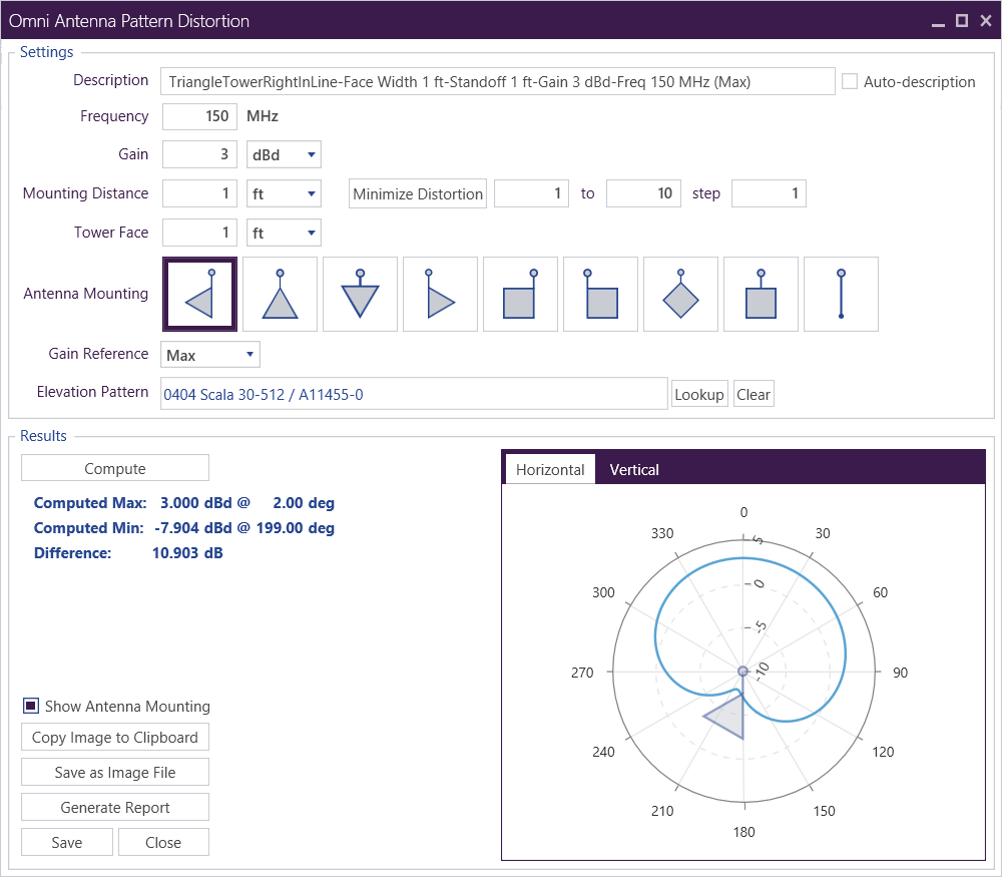This screenshot has width=1002, height=877.
Task: Select square tower with right-corner antenna
Action: pos(520,294)
